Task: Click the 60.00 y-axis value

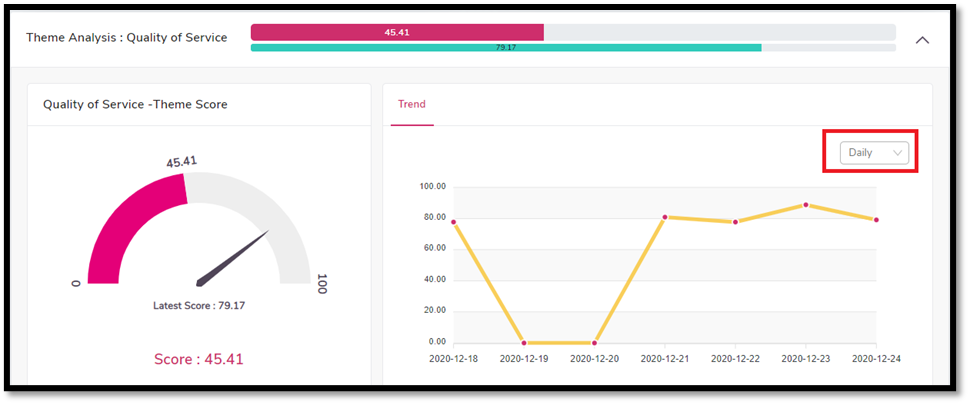Action: pos(434,248)
